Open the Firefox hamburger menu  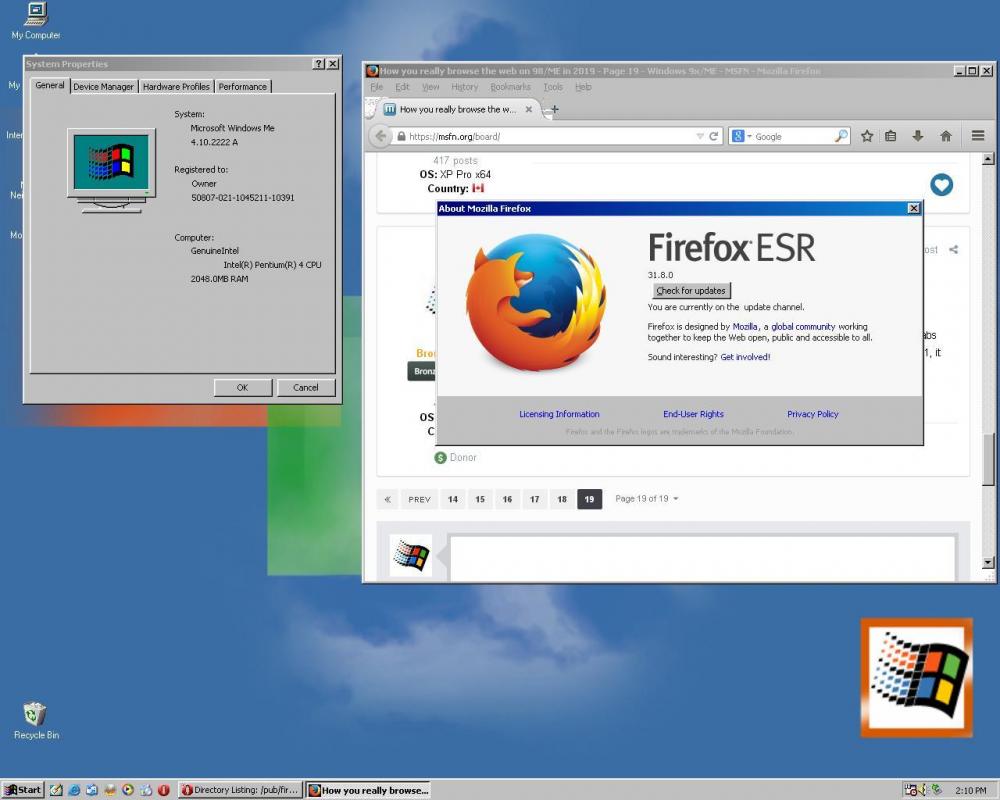978,136
